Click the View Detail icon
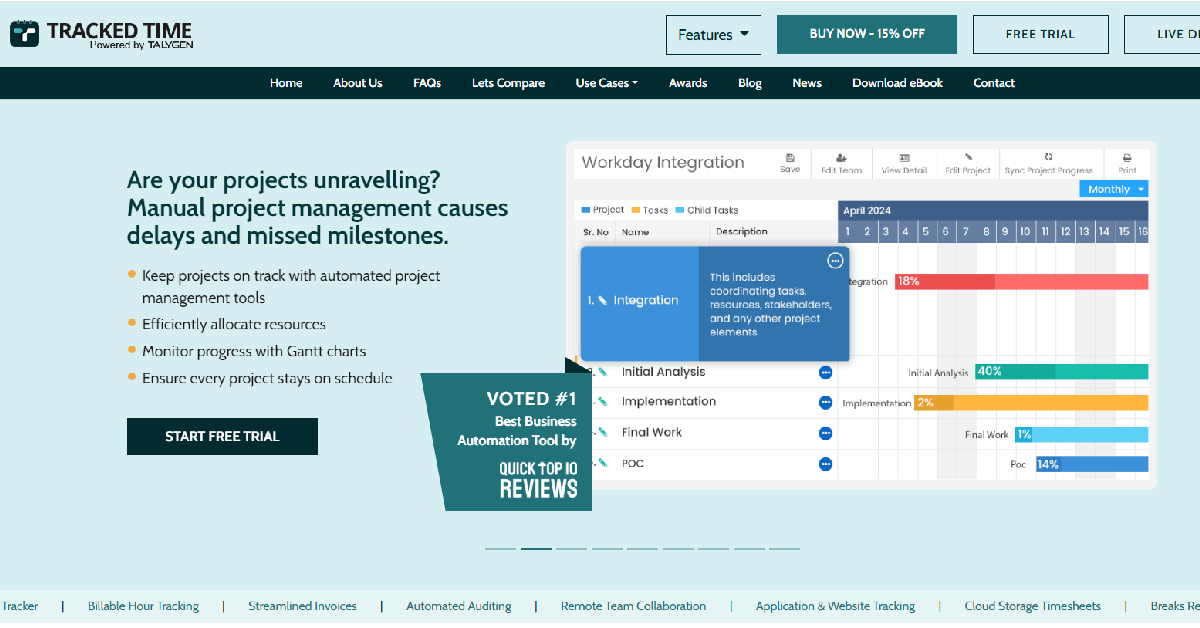 click(x=904, y=158)
